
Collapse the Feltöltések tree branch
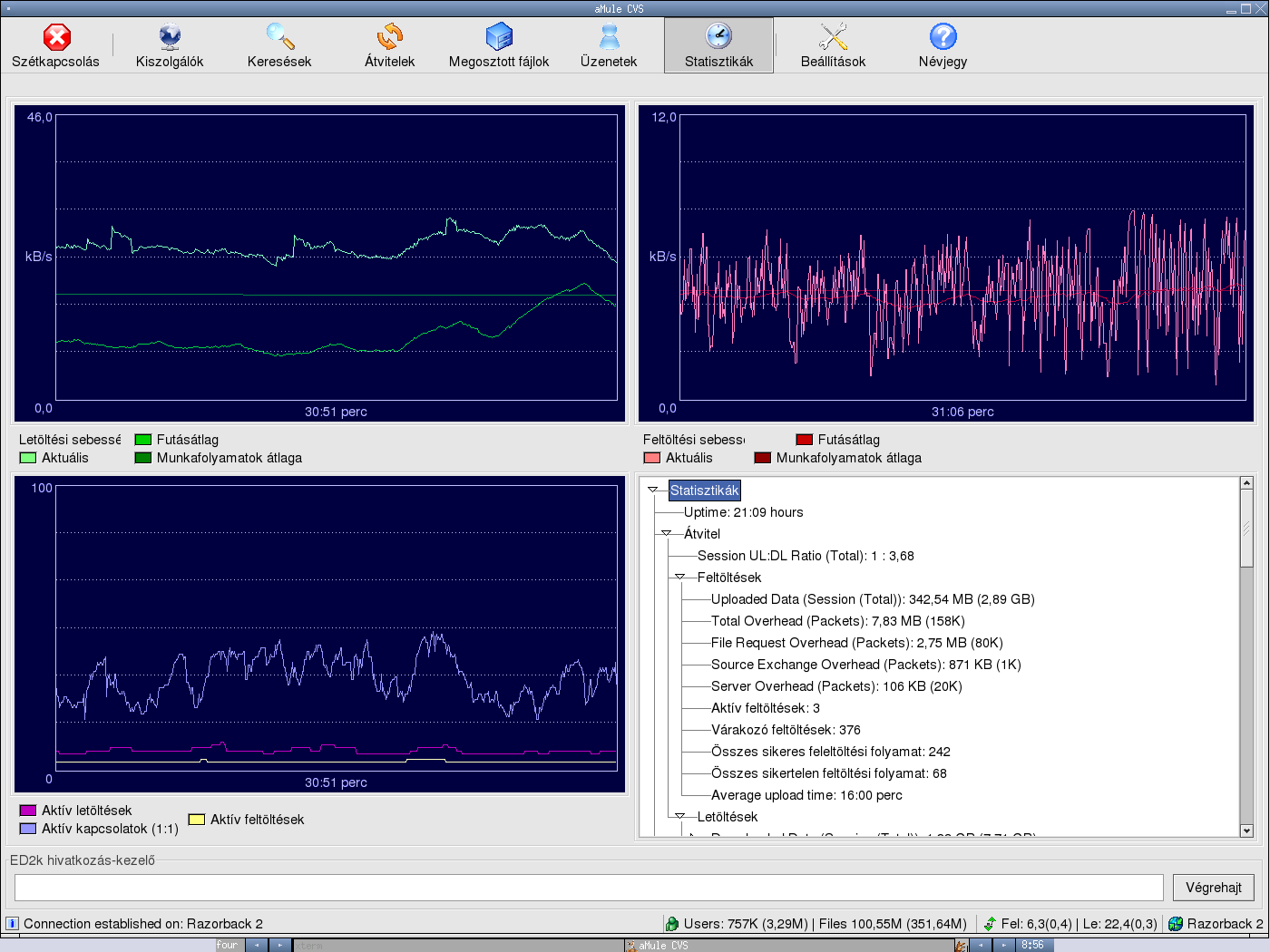(x=679, y=578)
